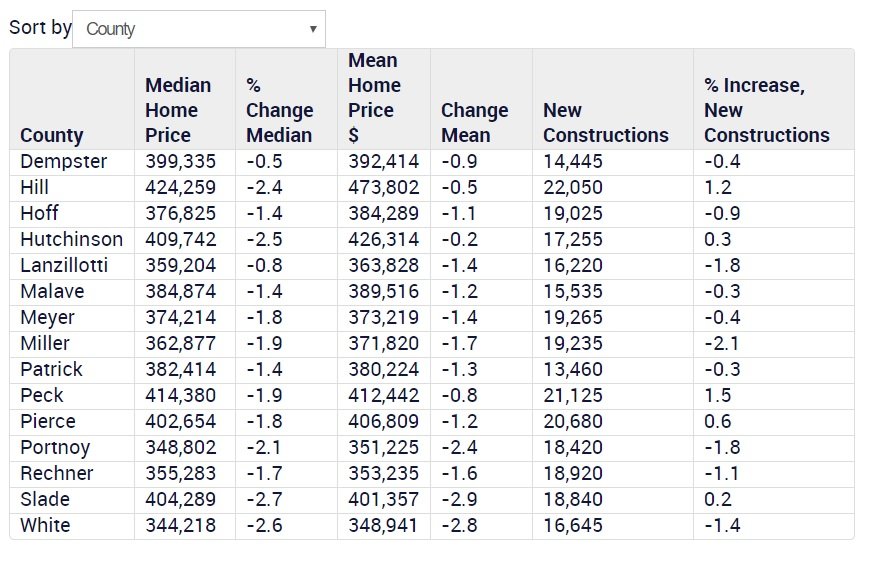Click the % Increase, New Constructions header

766,110
